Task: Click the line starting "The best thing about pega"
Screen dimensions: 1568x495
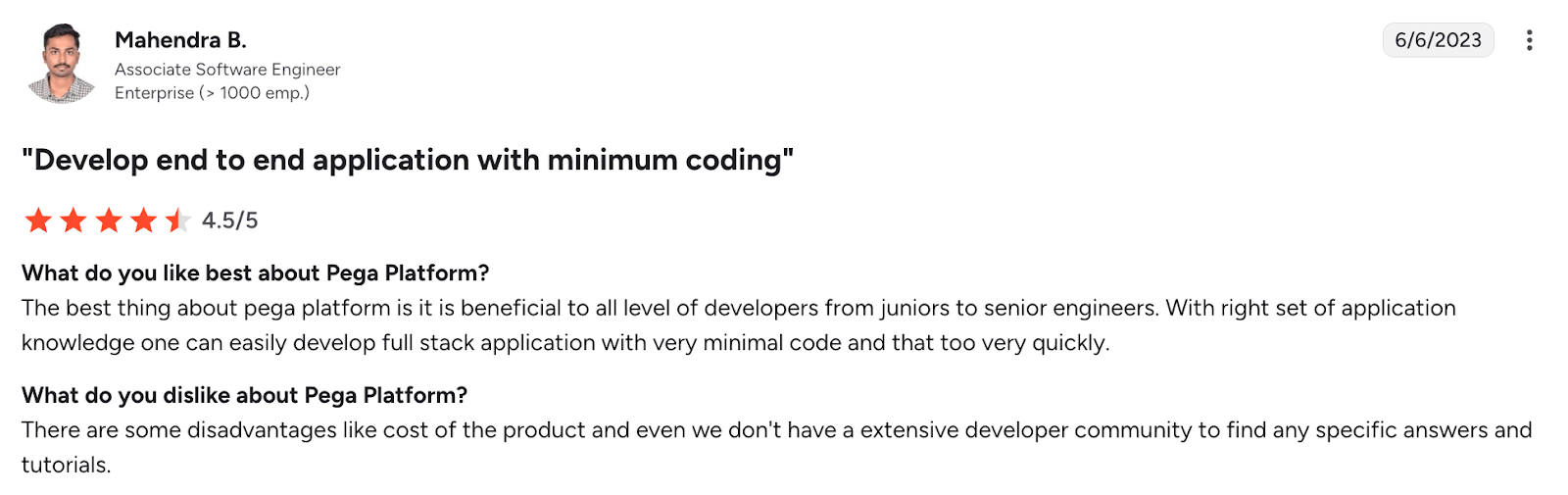Action: [738, 308]
